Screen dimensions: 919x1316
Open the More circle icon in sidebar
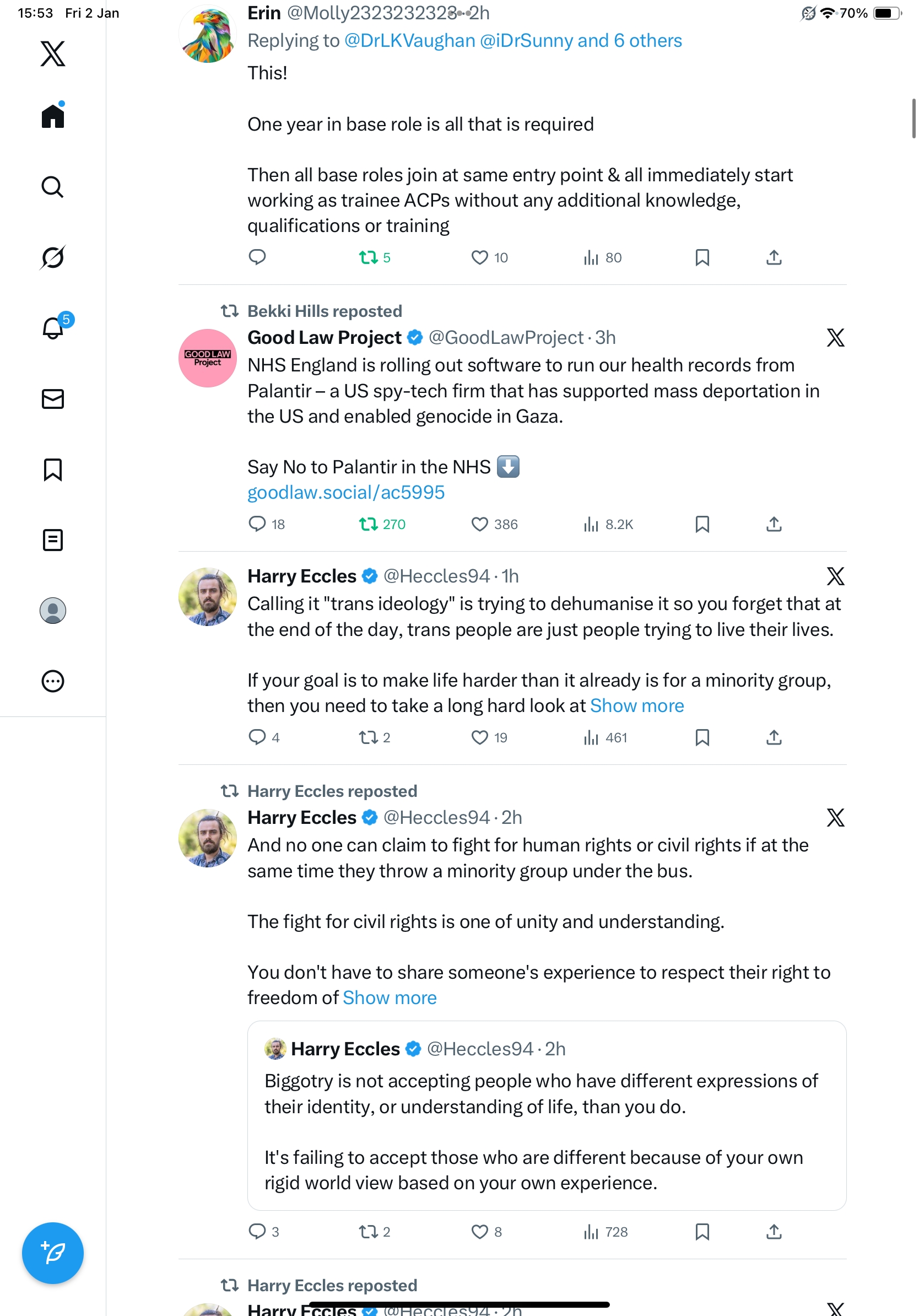tap(53, 681)
